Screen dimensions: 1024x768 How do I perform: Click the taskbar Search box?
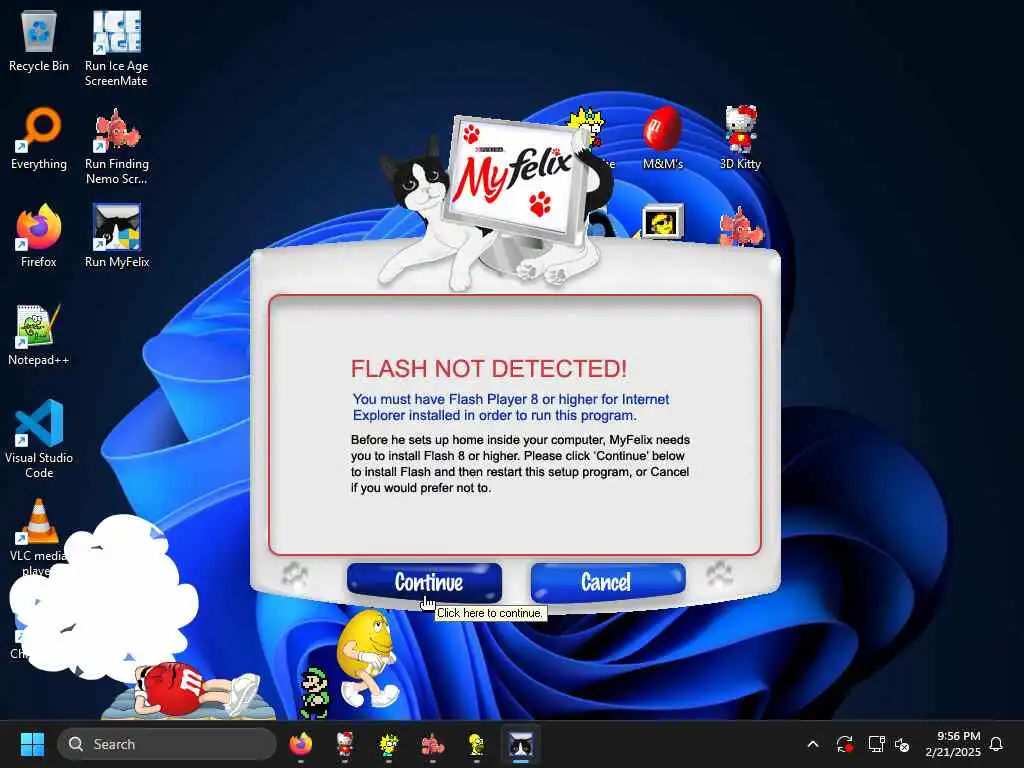pos(167,744)
